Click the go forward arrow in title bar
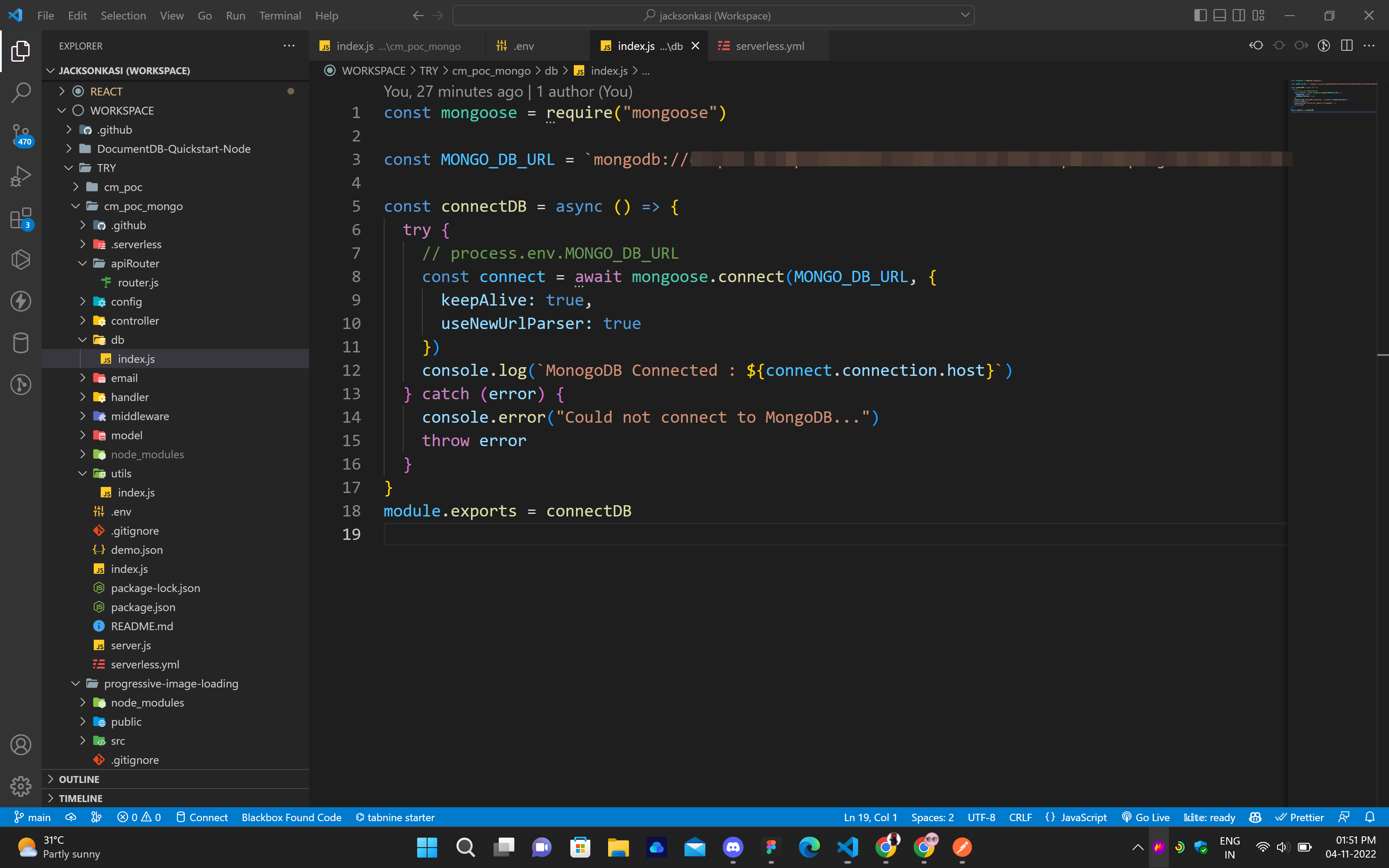 pyautogui.click(x=438, y=16)
